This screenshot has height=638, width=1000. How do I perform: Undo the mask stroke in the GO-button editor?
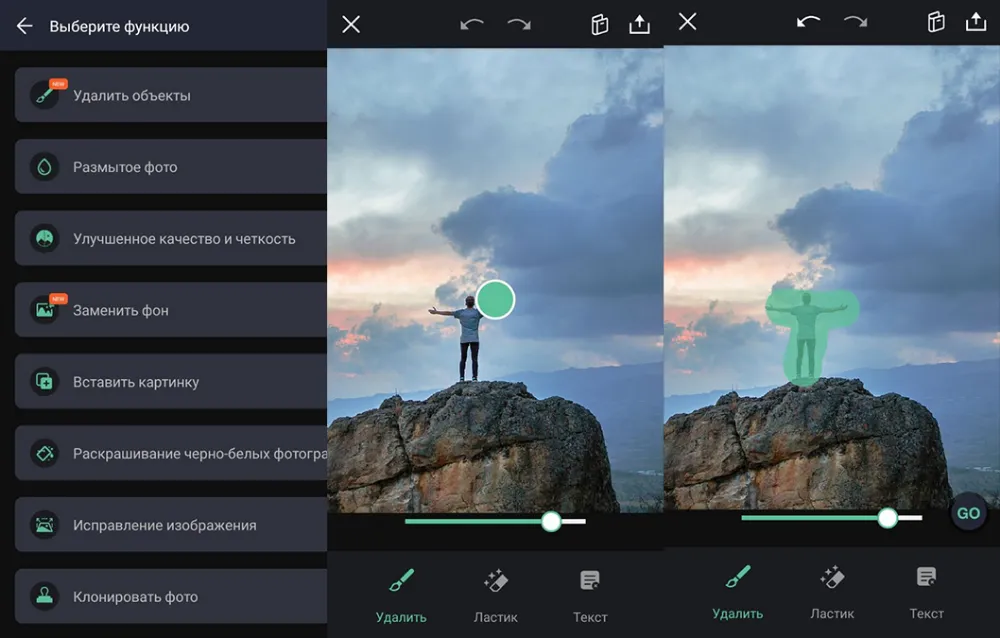coord(809,22)
